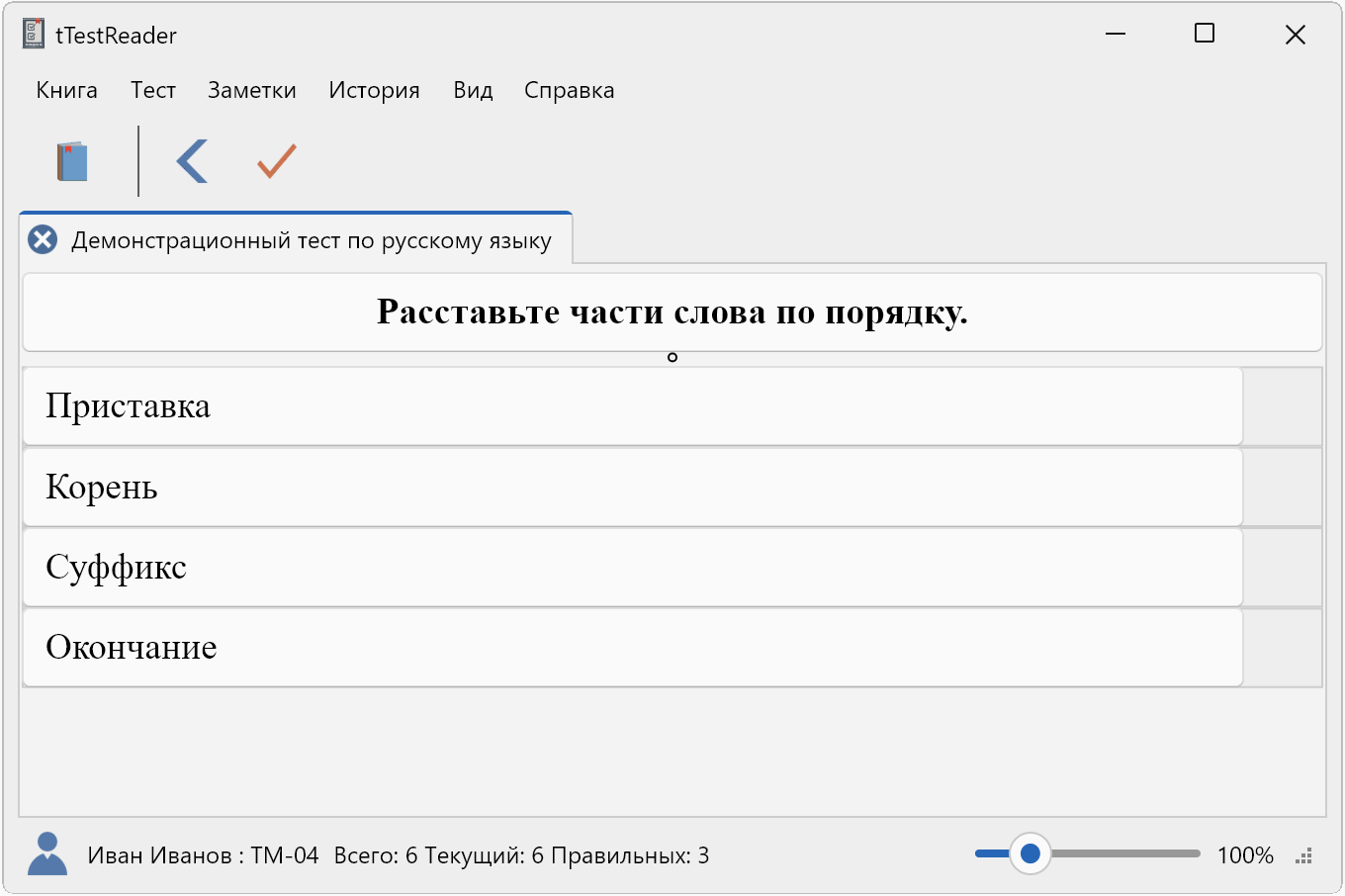Open the Книга menu
The image size is (1345, 896).
tap(66, 90)
